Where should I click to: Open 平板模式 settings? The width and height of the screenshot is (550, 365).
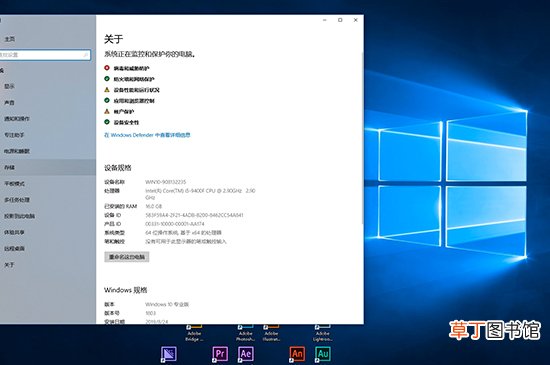[x=14, y=183]
